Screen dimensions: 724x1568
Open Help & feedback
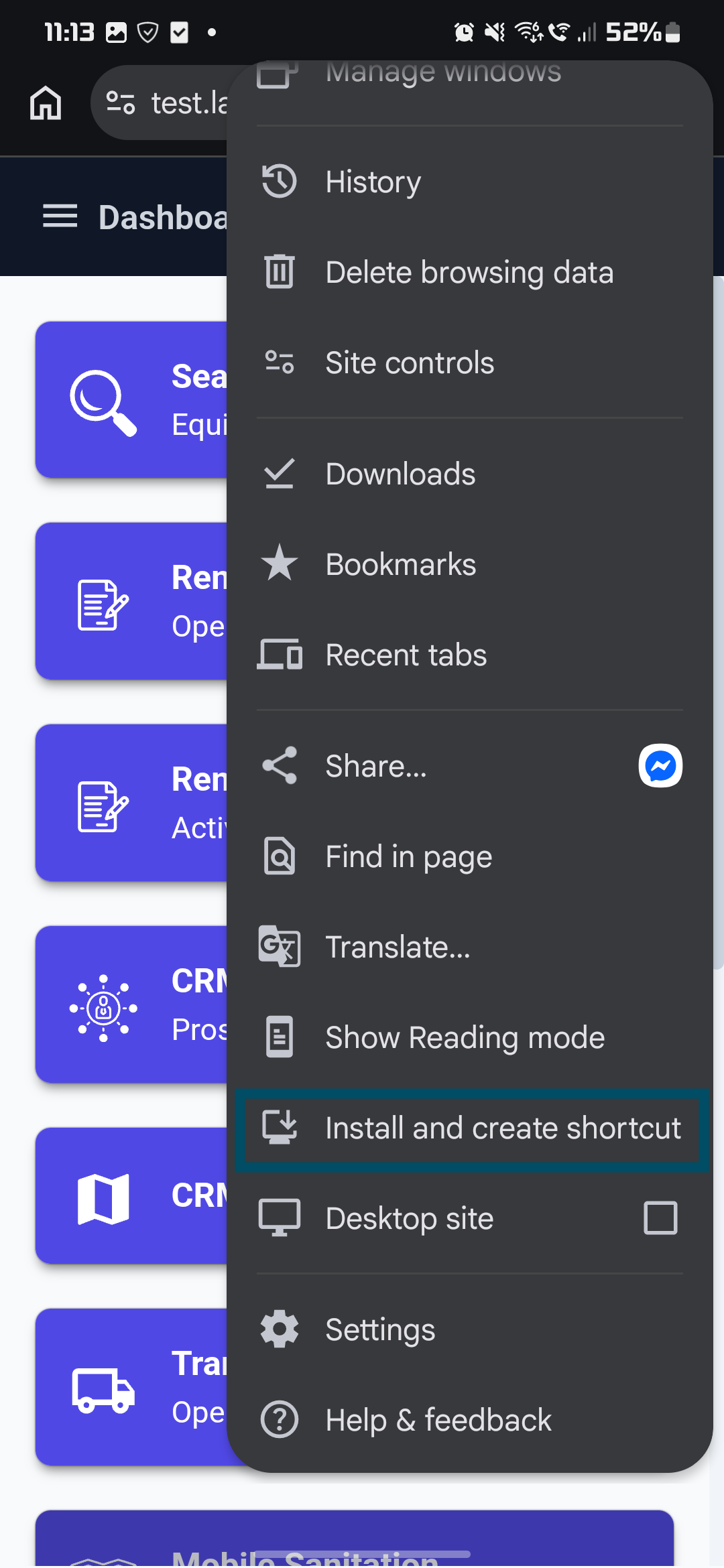coord(469,1420)
